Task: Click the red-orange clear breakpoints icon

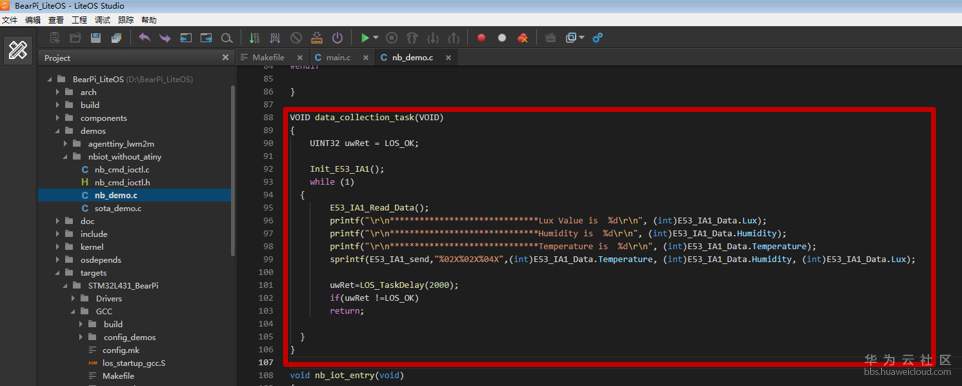Action: point(523,38)
